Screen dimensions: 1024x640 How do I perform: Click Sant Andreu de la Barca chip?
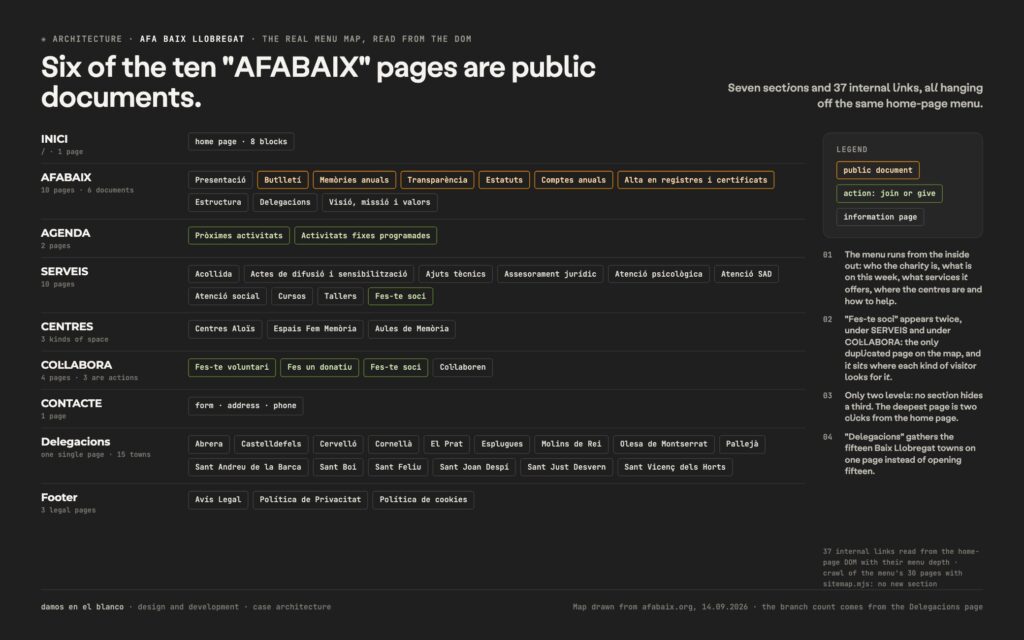248,468
